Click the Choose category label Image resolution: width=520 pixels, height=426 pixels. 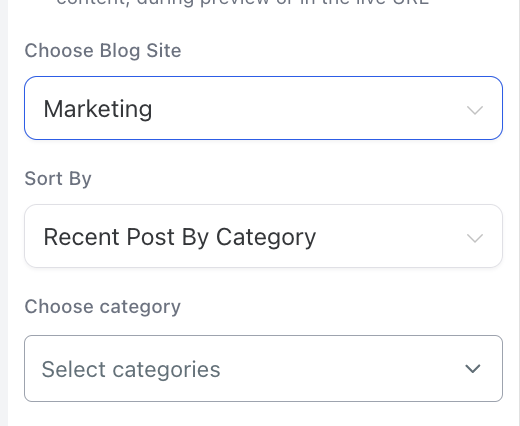pos(102,307)
